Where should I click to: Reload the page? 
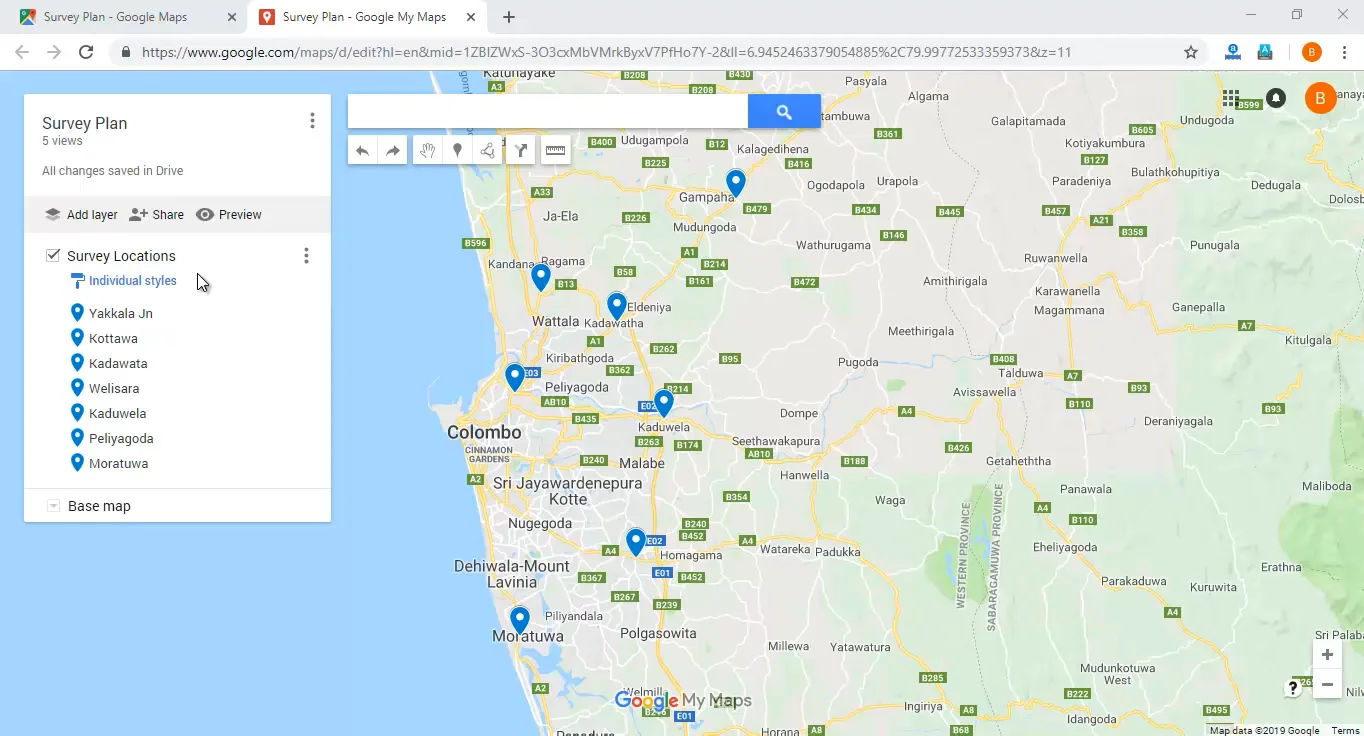point(86,52)
